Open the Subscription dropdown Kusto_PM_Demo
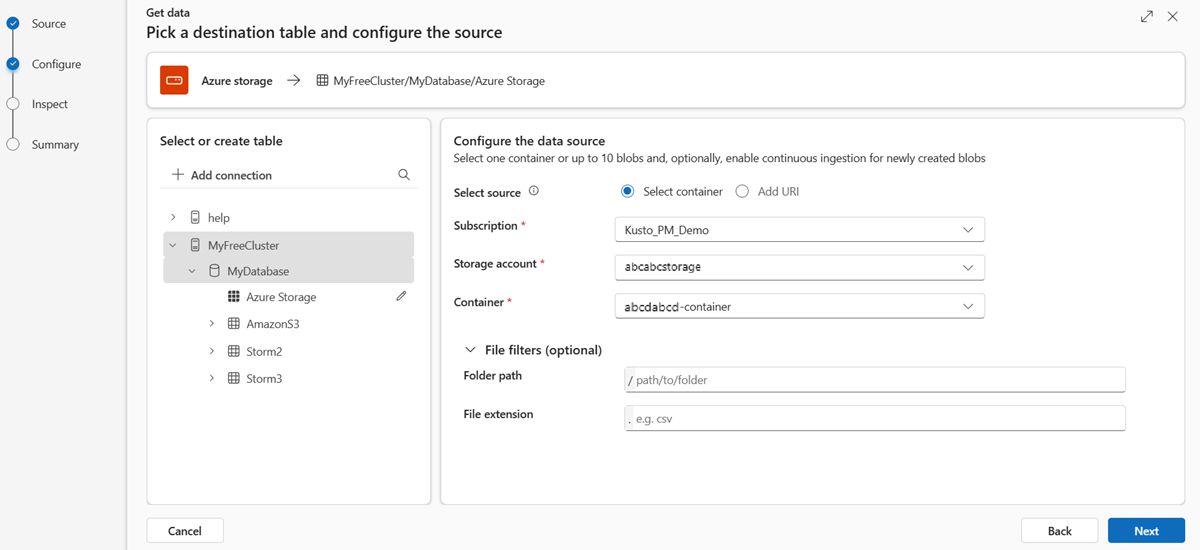This screenshot has height=550, width=1200. [800, 230]
